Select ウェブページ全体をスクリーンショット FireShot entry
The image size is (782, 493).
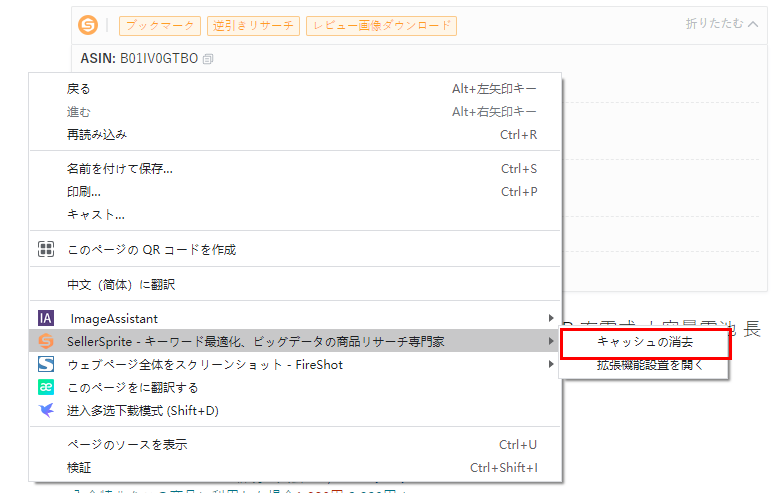(295, 364)
